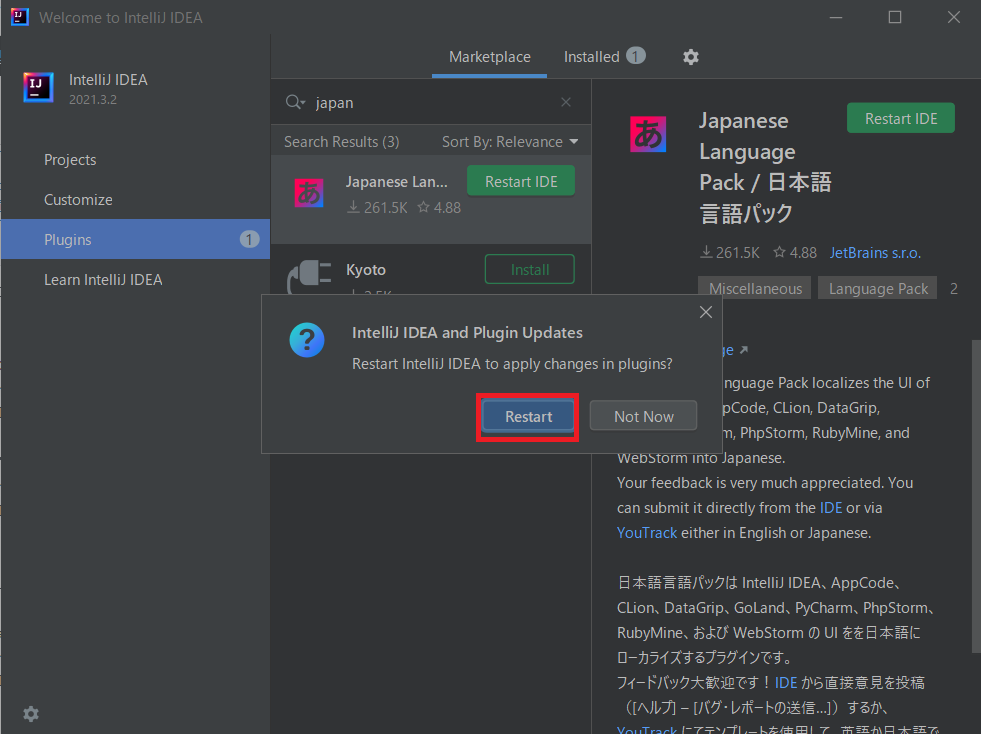
Task: Select the Japanese Language Pack list icon
Action: (309, 193)
